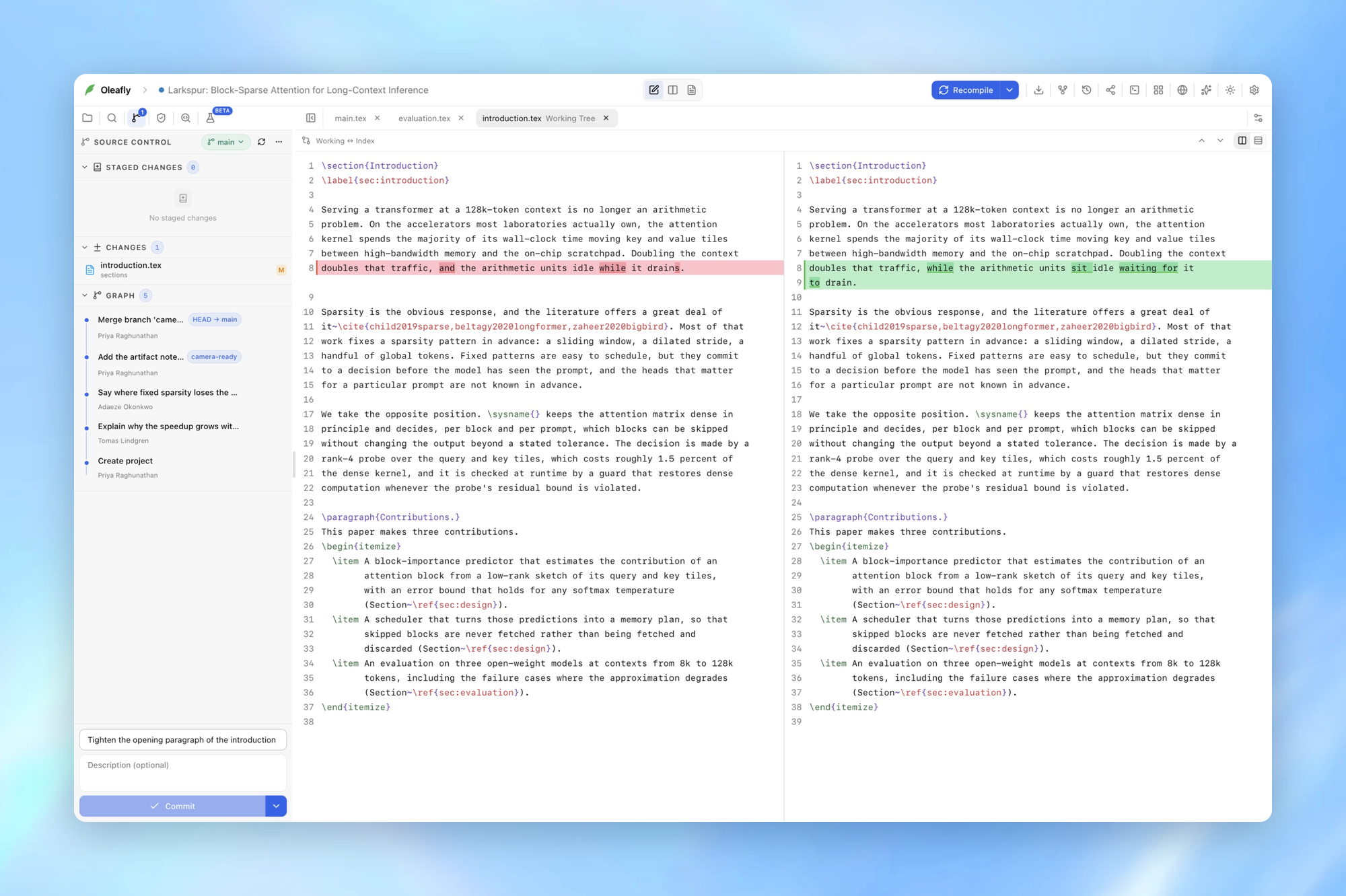Open the grid apps icon
This screenshot has height=896, width=1346.
pos(1158,90)
